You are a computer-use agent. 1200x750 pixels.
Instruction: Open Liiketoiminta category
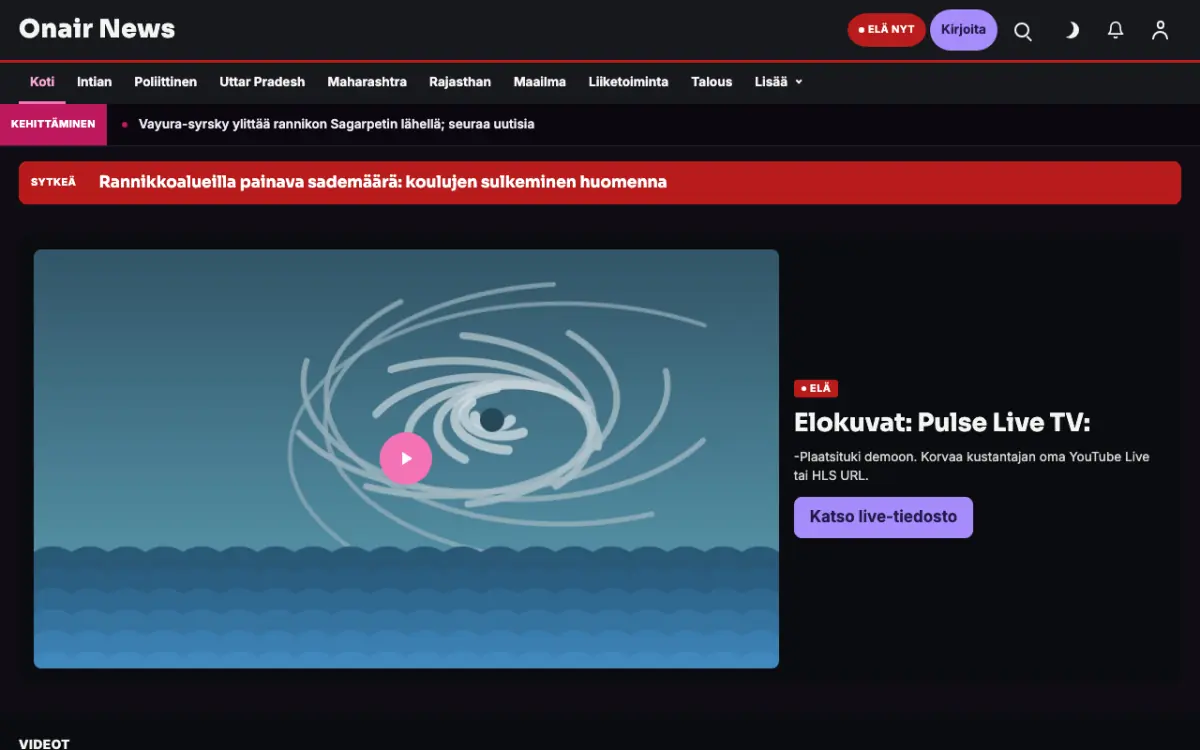tap(628, 82)
